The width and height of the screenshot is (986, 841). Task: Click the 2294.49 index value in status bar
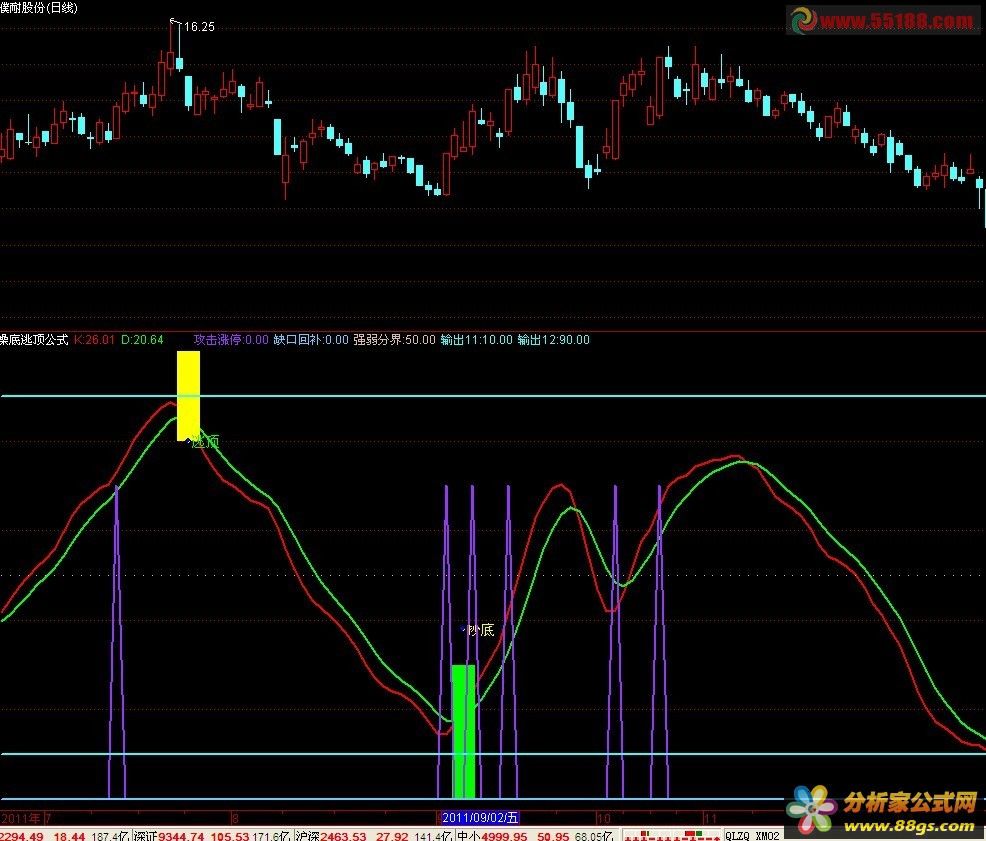pos(22,836)
